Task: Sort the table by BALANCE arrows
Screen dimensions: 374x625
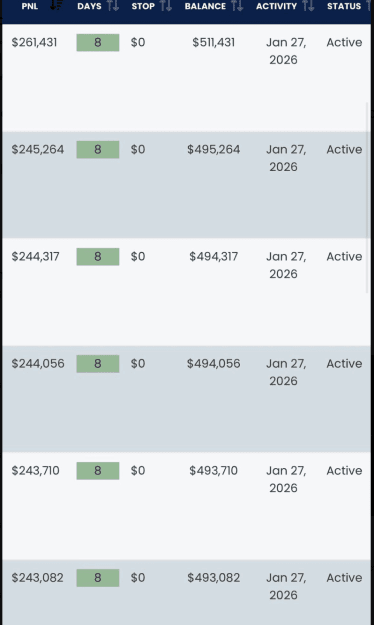Action: pyautogui.click(x=237, y=6)
